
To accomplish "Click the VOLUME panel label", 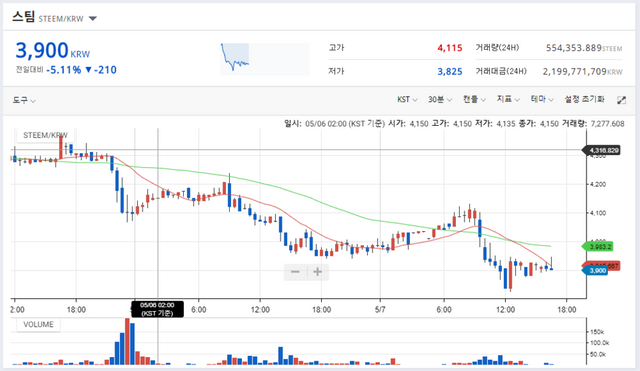I will coord(38,324).
